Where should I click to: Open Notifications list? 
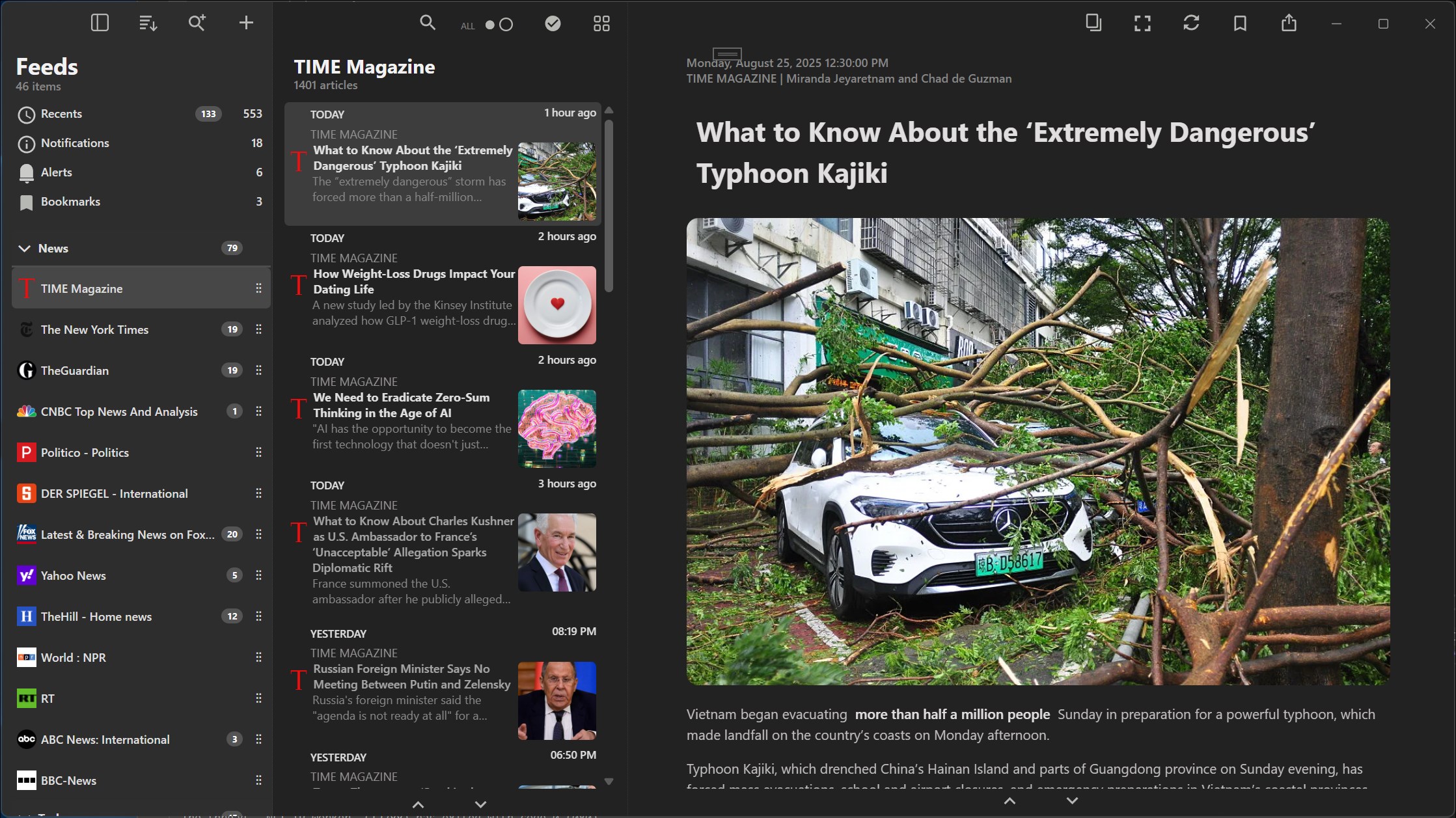[x=141, y=143]
